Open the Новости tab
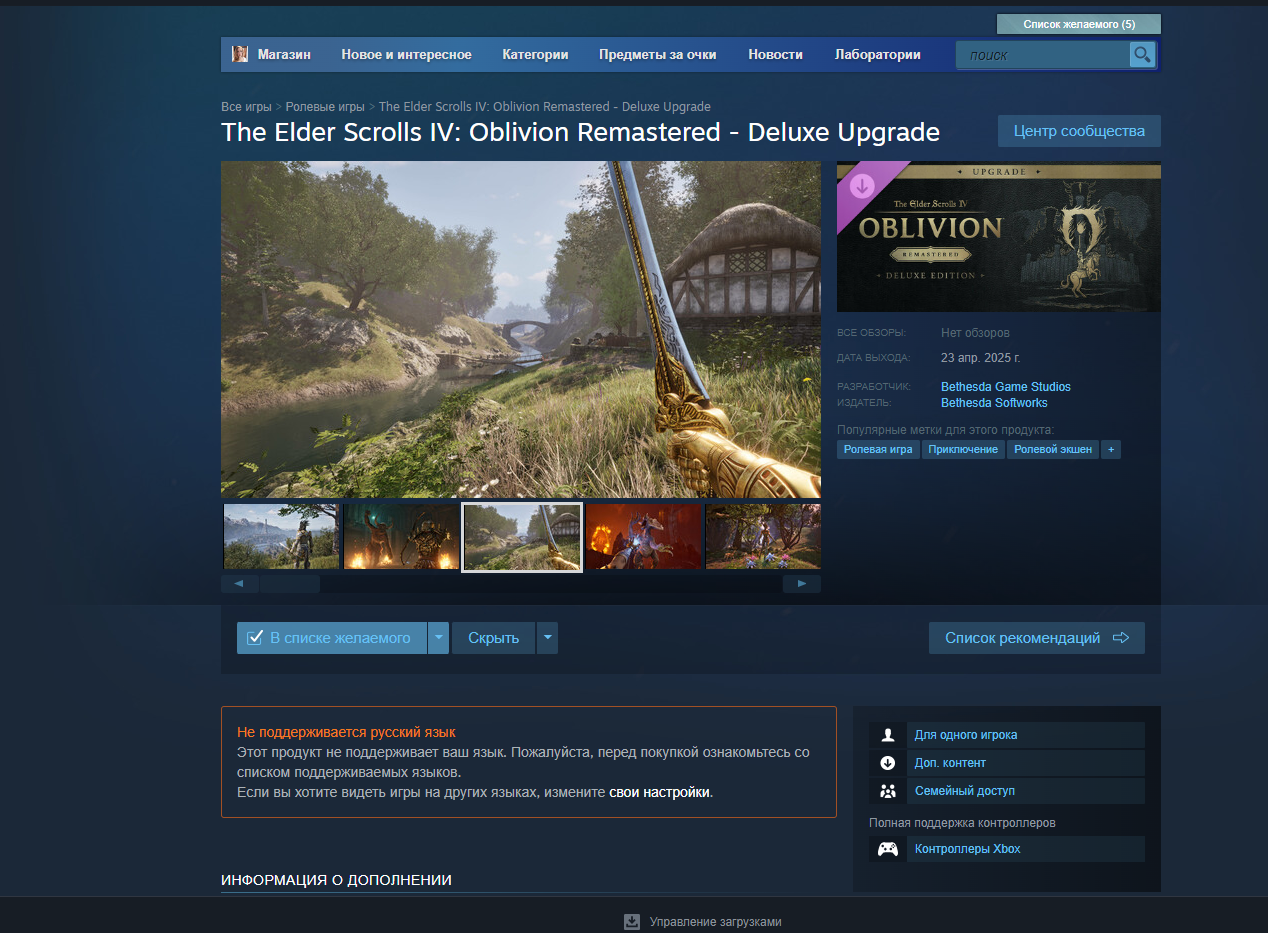The width and height of the screenshot is (1268, 933). pyautogui.click(x=775, y=55)
